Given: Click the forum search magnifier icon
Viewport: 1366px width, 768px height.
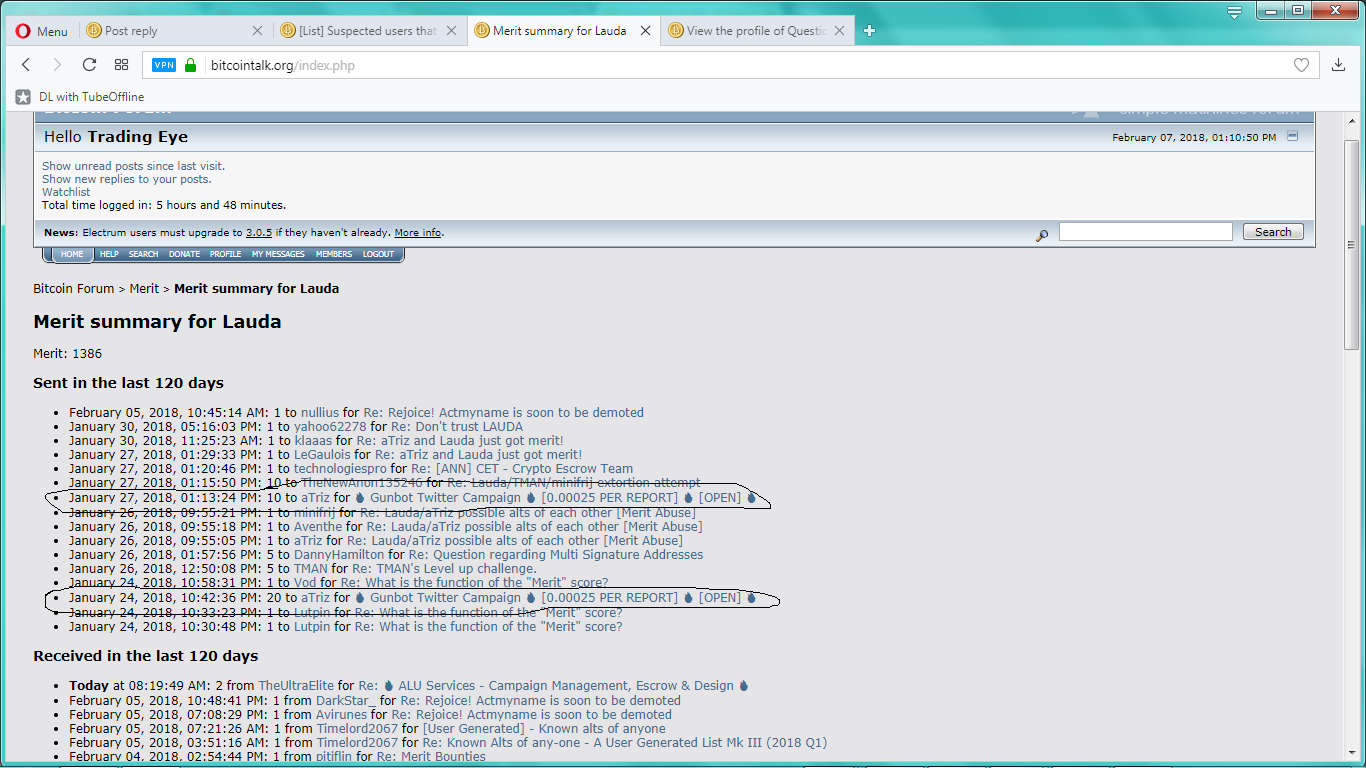Looking at the screenshot, I should coord(1041,234).
